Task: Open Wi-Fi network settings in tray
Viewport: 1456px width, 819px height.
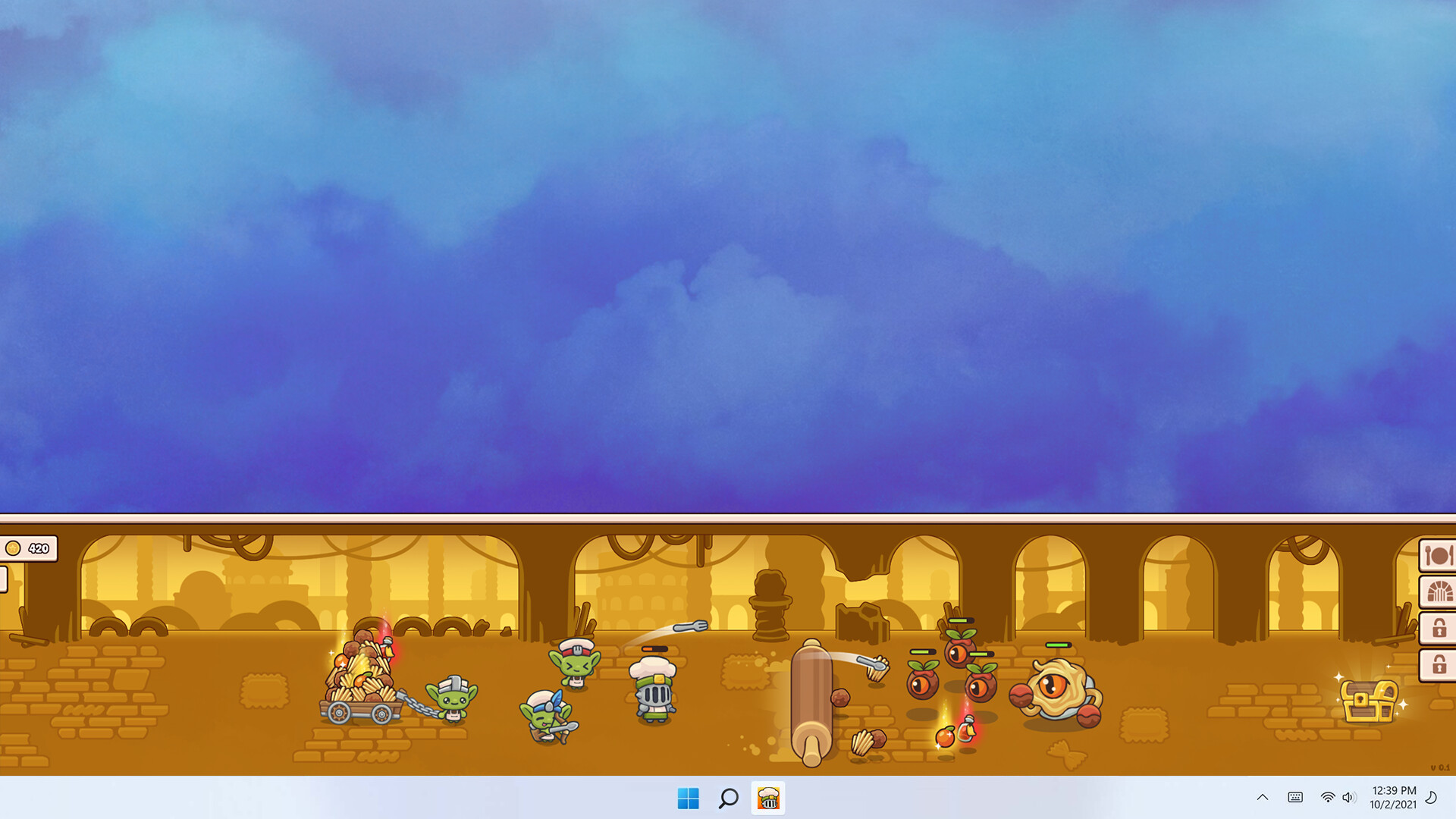Action: tap(1328, 797)
